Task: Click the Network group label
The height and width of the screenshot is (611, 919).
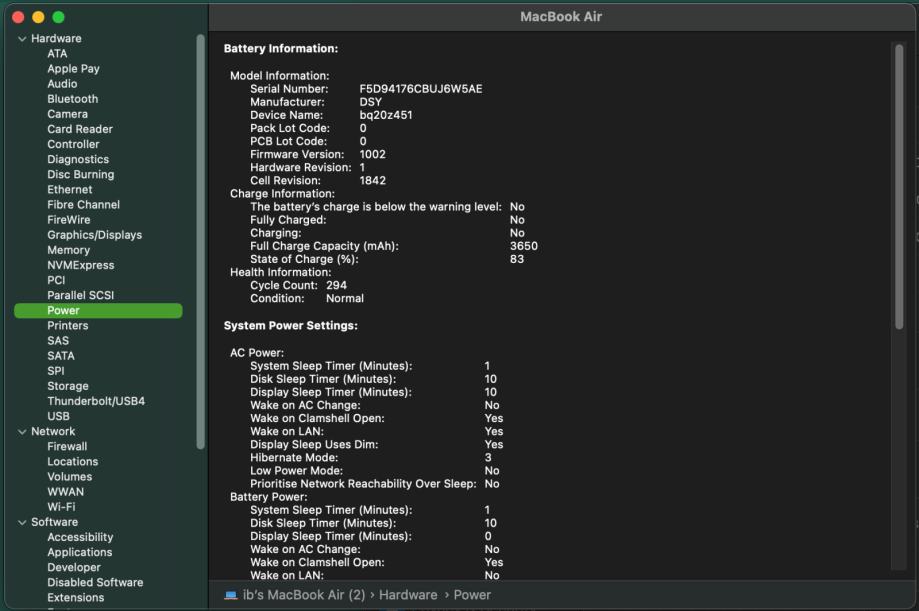Action: tap(53, 432)
